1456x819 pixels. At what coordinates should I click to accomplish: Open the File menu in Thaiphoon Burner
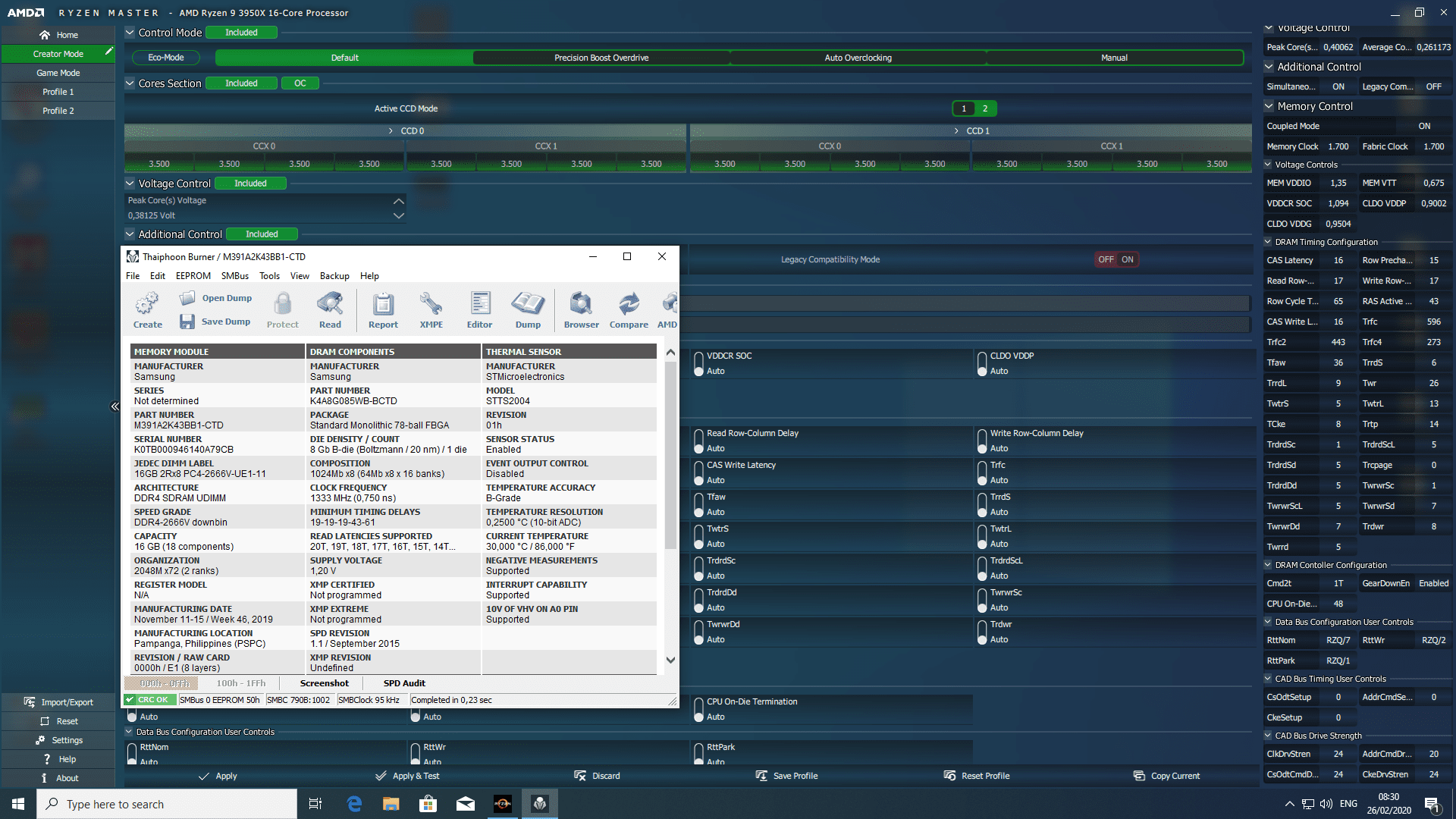133,276
